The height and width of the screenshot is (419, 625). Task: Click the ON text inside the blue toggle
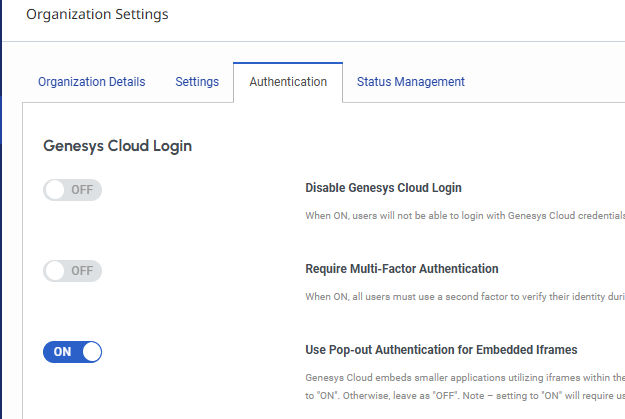coord(63,352)
